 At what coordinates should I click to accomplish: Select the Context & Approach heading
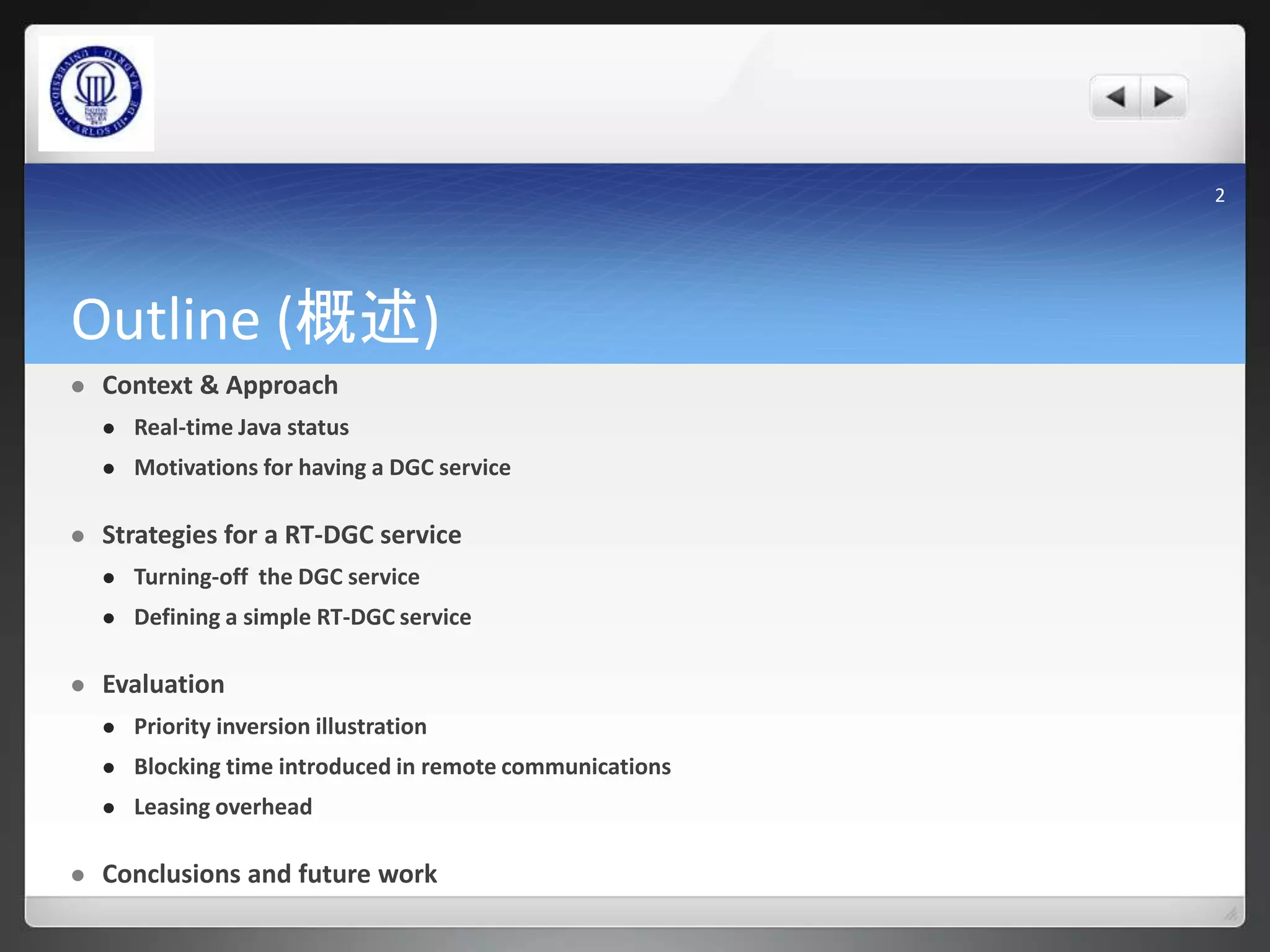220,386
